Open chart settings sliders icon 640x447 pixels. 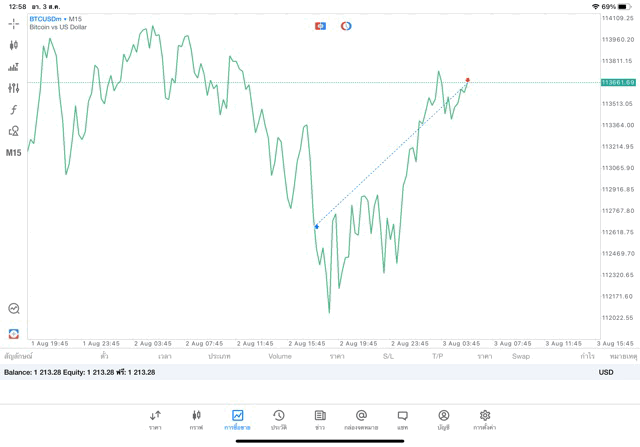[x=14, y=89]
